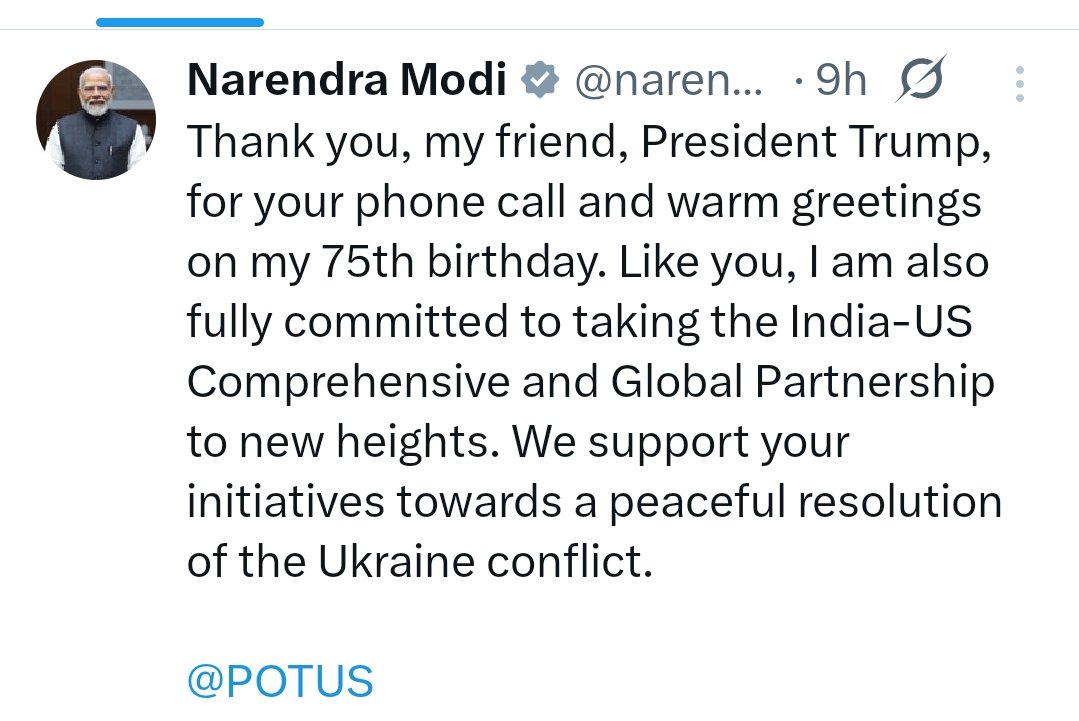Open the truncated @naren... handle
Image resolution: width=1079 pixels, height=721 pixels.
(667, 81)
